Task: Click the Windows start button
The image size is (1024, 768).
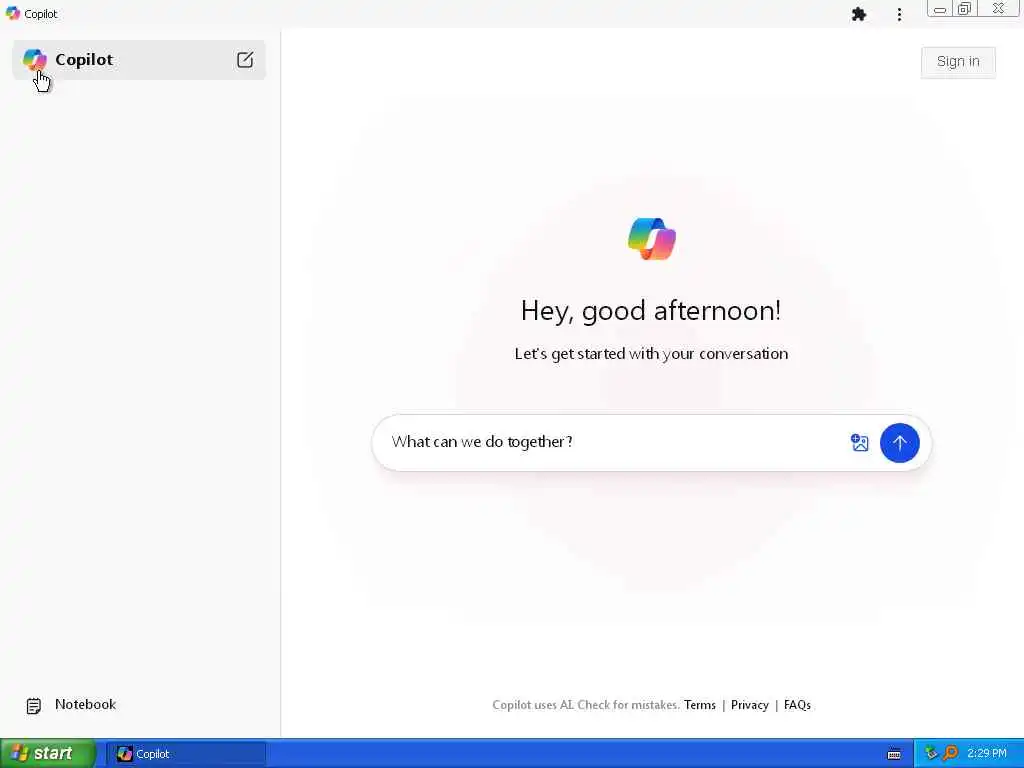Action: [48, 754]
